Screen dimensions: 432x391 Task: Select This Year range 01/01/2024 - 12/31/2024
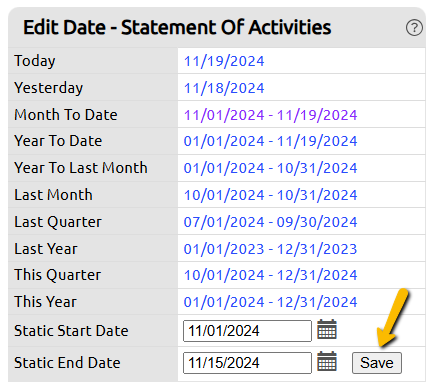tap(270, 302)
